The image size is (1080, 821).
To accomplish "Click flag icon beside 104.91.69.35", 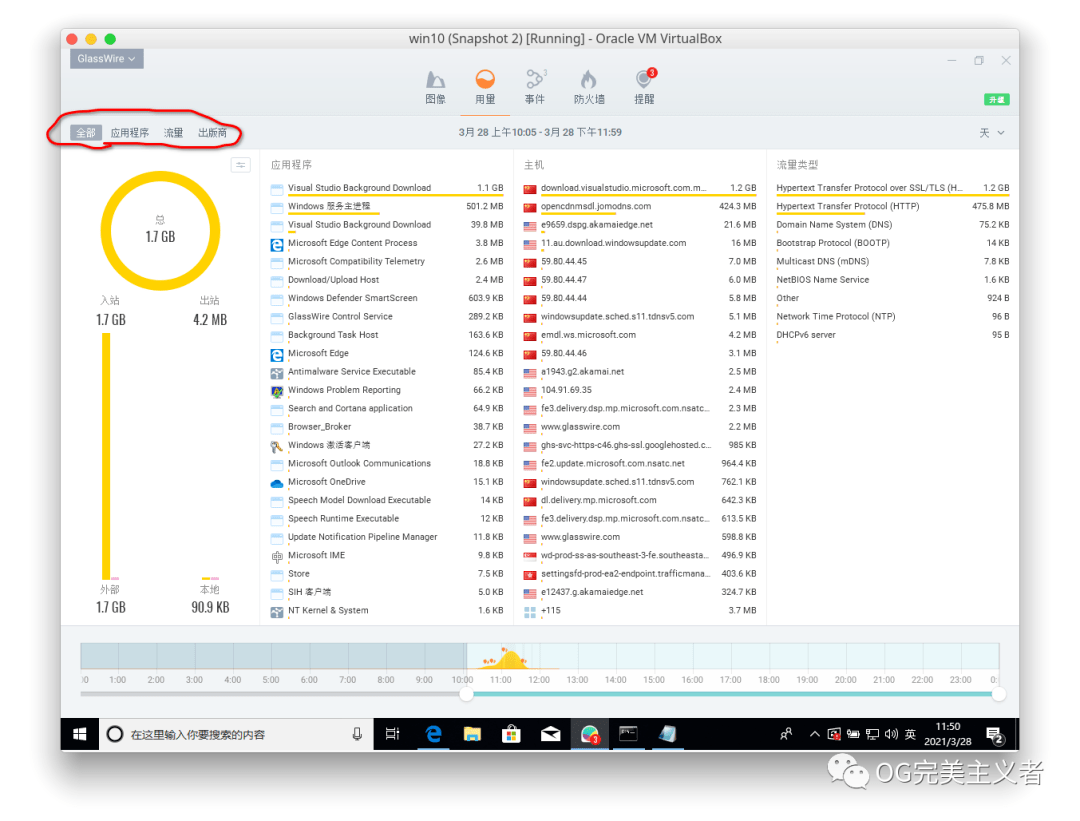I will pos(530,391).
